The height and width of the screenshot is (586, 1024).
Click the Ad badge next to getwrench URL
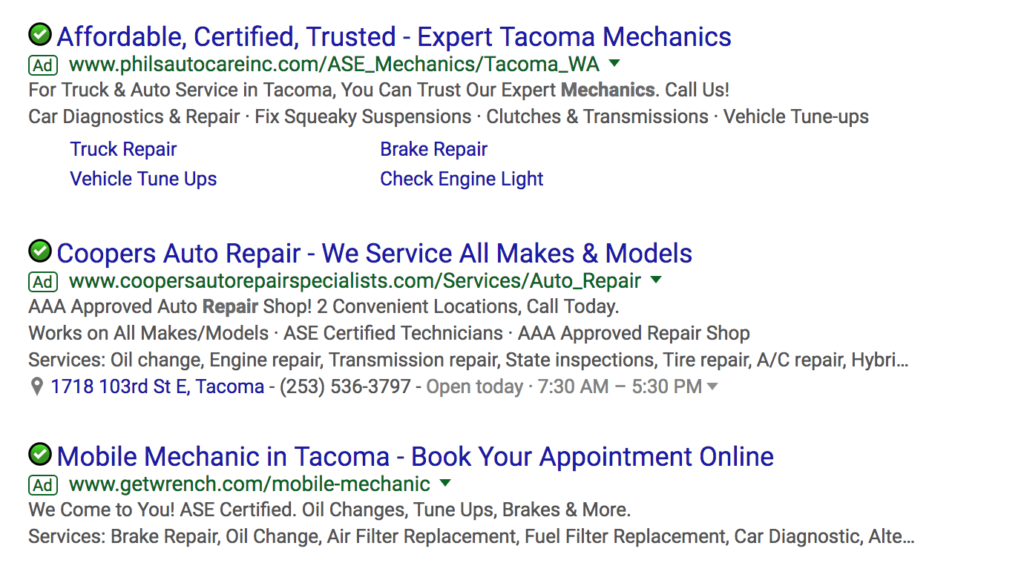click(43, 485)
